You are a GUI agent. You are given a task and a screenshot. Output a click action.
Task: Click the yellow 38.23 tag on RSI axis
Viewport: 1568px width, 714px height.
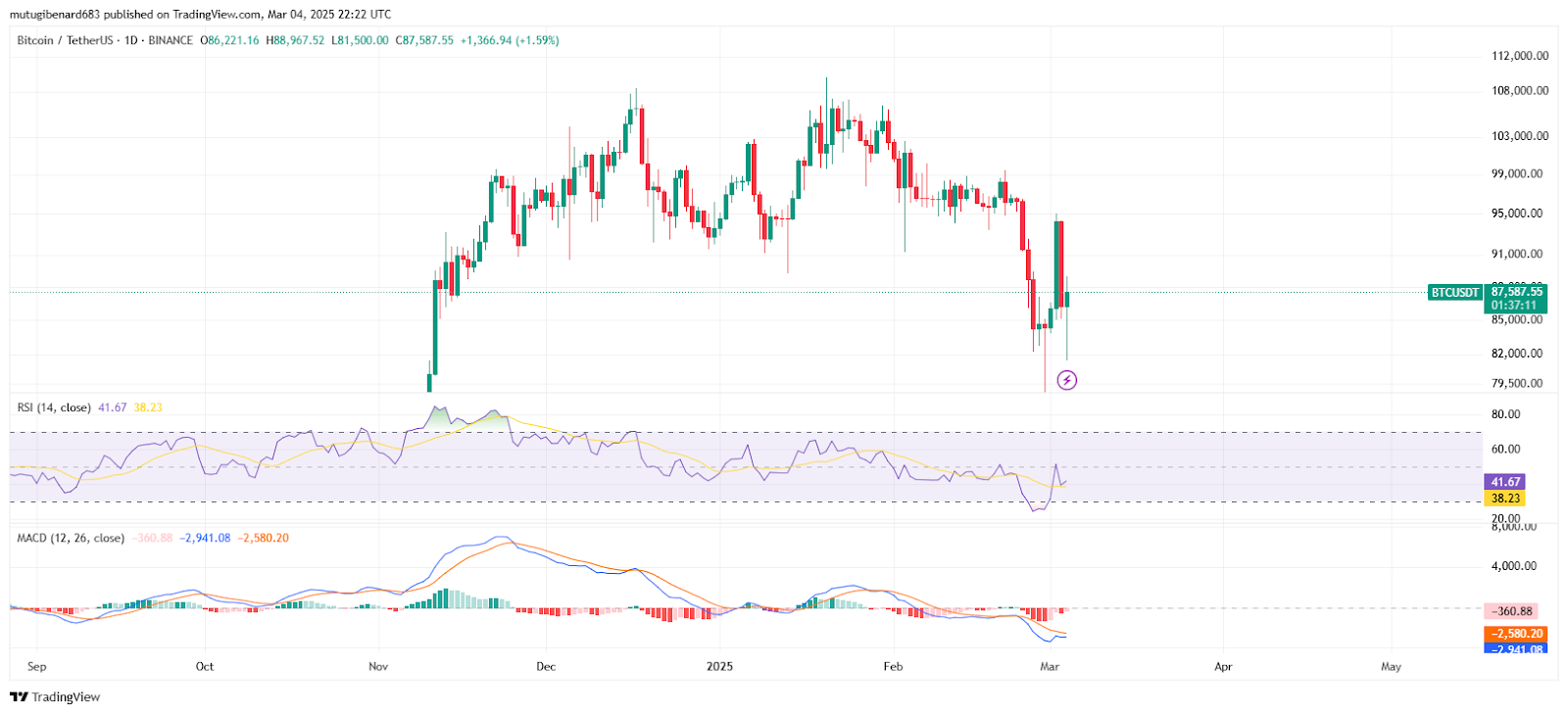(x=1505, y=499)
